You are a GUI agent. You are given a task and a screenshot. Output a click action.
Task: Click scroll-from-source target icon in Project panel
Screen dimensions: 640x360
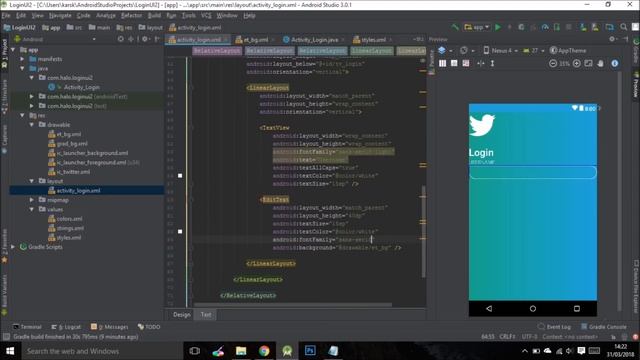click(x=120, y=39)
